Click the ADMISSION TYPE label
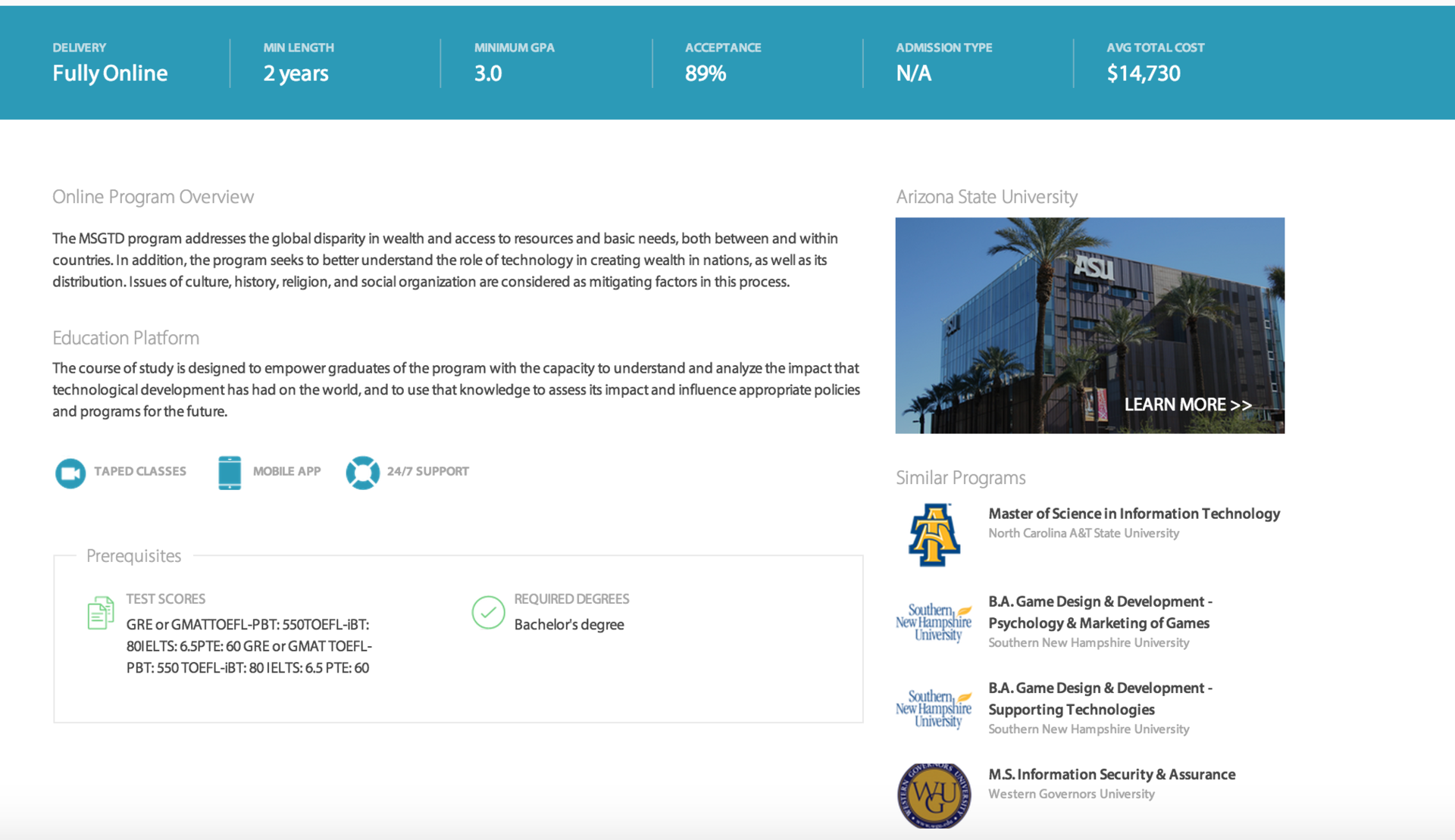Image resolution: width=1455 pixels, height=840 pixels. 944,48
